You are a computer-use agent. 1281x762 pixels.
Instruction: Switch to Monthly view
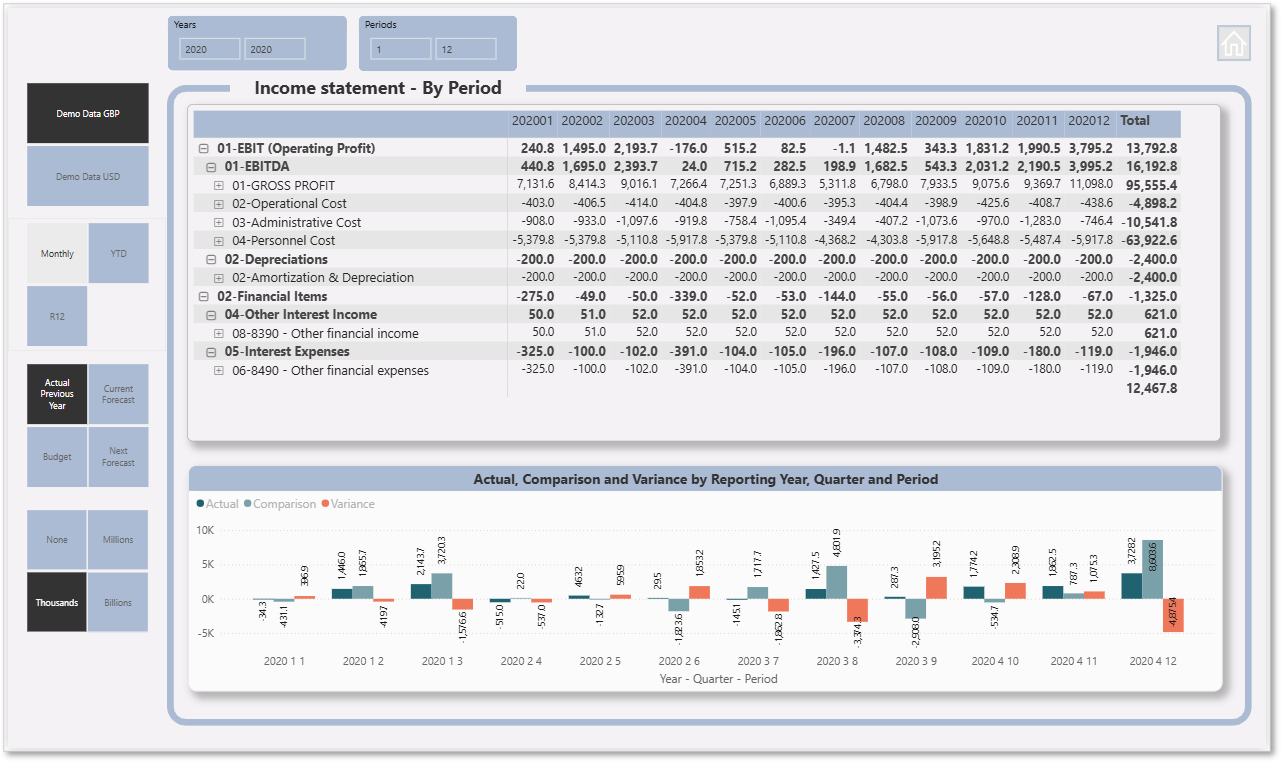coord(57,253)
